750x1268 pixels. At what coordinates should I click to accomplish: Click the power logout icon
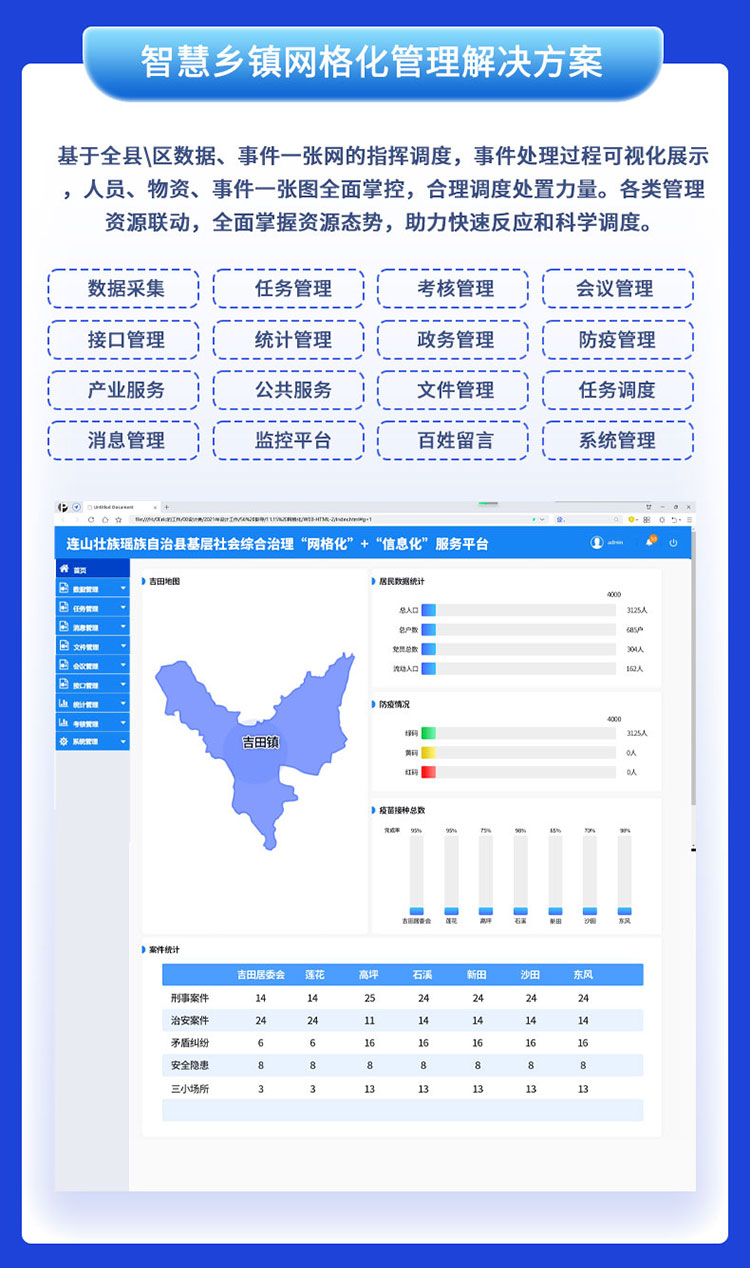[674, 542]
